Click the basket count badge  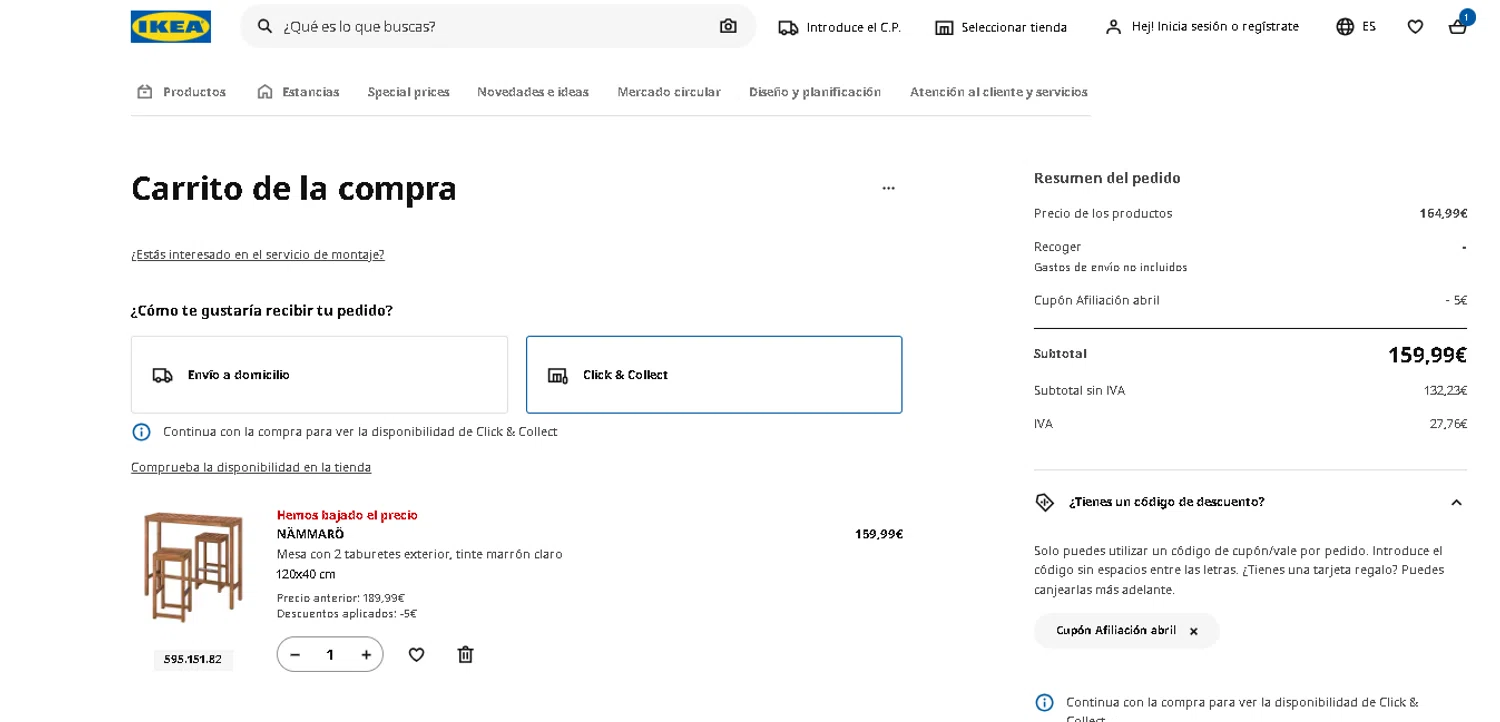pyautogui.click(x=1466, y=17)
